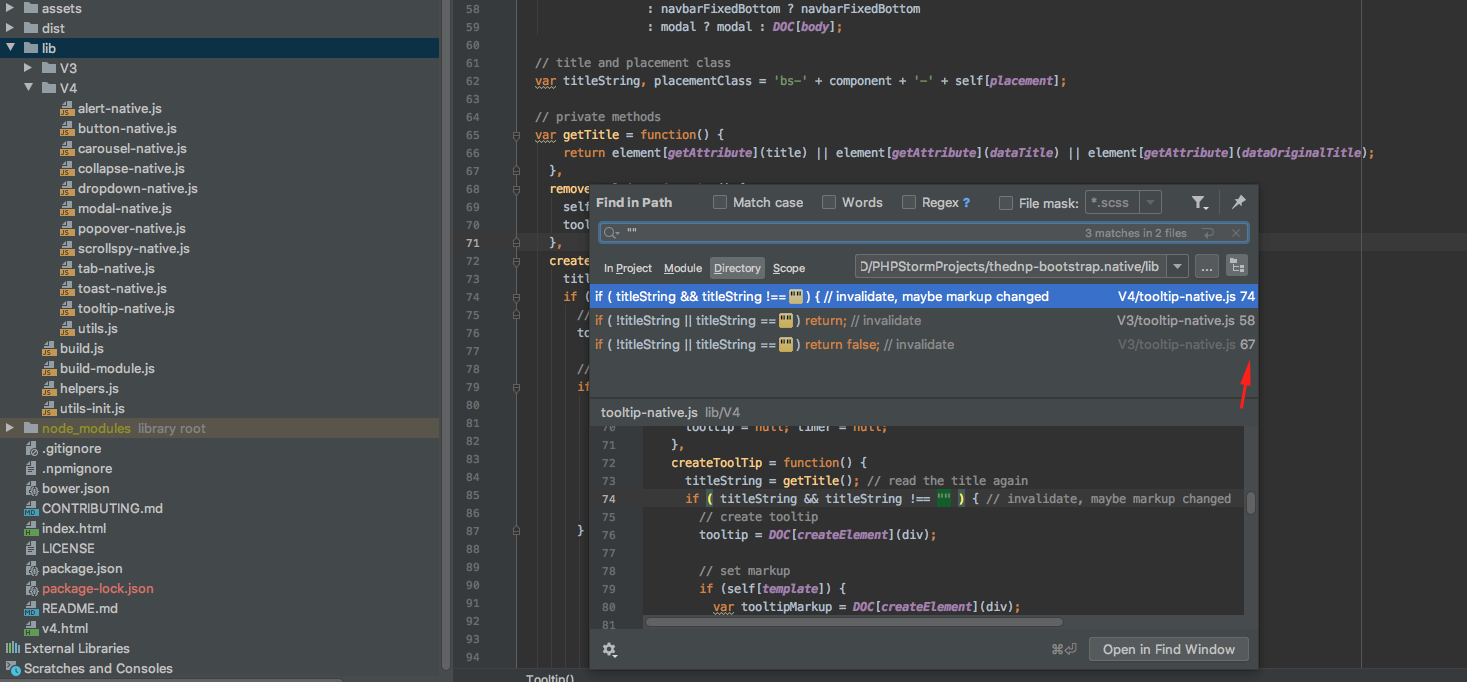
Task: Open scrollspy-native.js file
Action: 134,248
